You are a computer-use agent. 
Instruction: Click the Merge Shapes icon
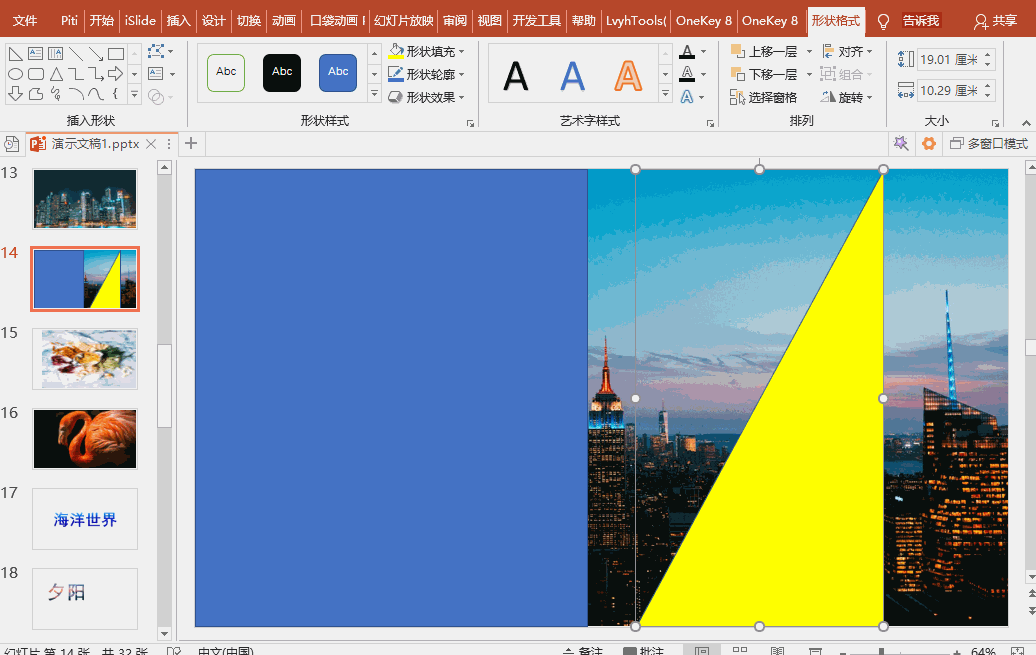(x=156, y=97)
